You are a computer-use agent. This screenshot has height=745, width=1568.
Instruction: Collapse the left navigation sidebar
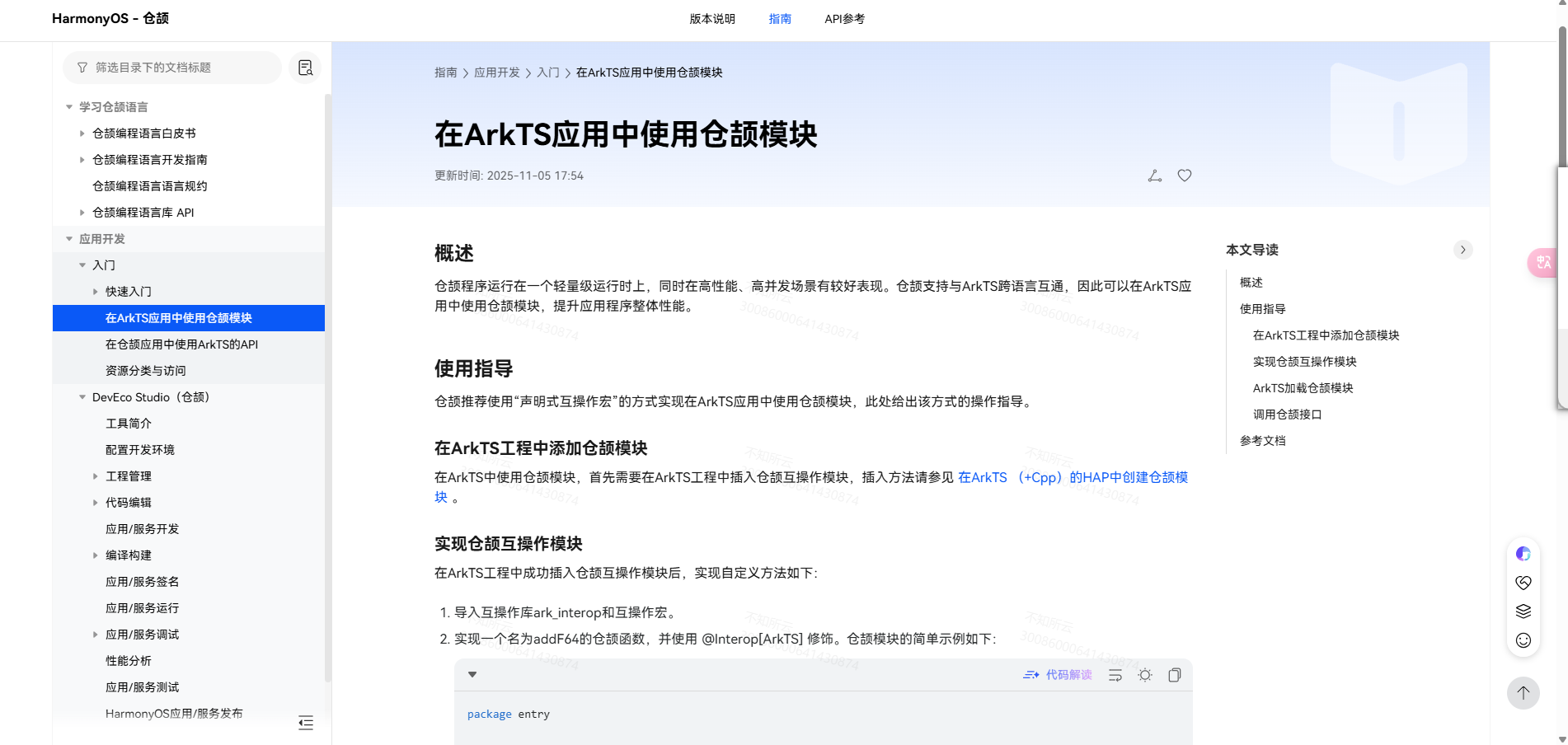[x=306, y=723]
